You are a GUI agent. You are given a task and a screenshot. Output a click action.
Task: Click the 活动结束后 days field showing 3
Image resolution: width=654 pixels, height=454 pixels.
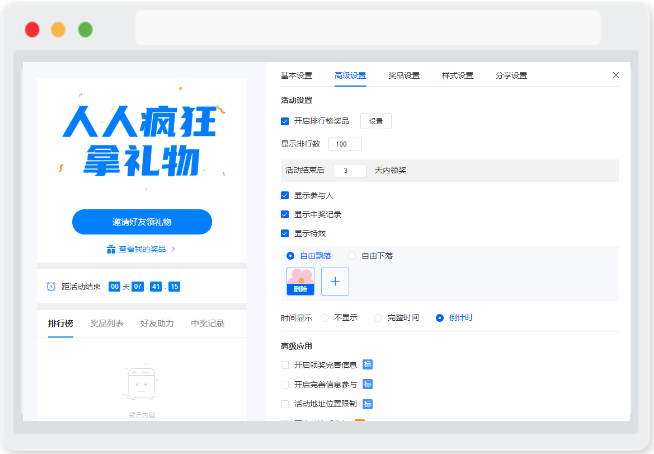click(350, 170)
